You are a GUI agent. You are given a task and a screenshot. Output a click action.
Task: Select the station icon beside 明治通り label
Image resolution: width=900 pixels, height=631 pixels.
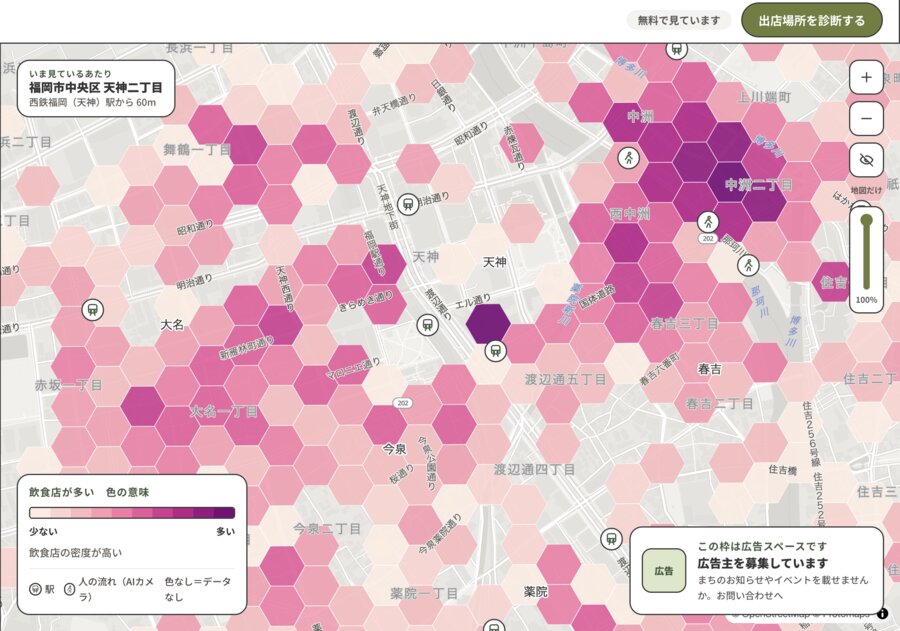point(408,204)
